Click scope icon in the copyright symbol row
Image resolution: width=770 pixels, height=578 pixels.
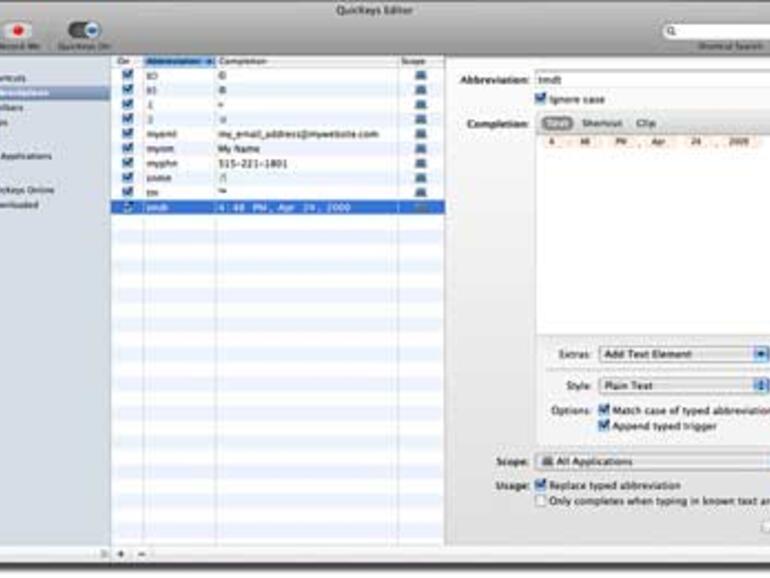pos(420,75)
